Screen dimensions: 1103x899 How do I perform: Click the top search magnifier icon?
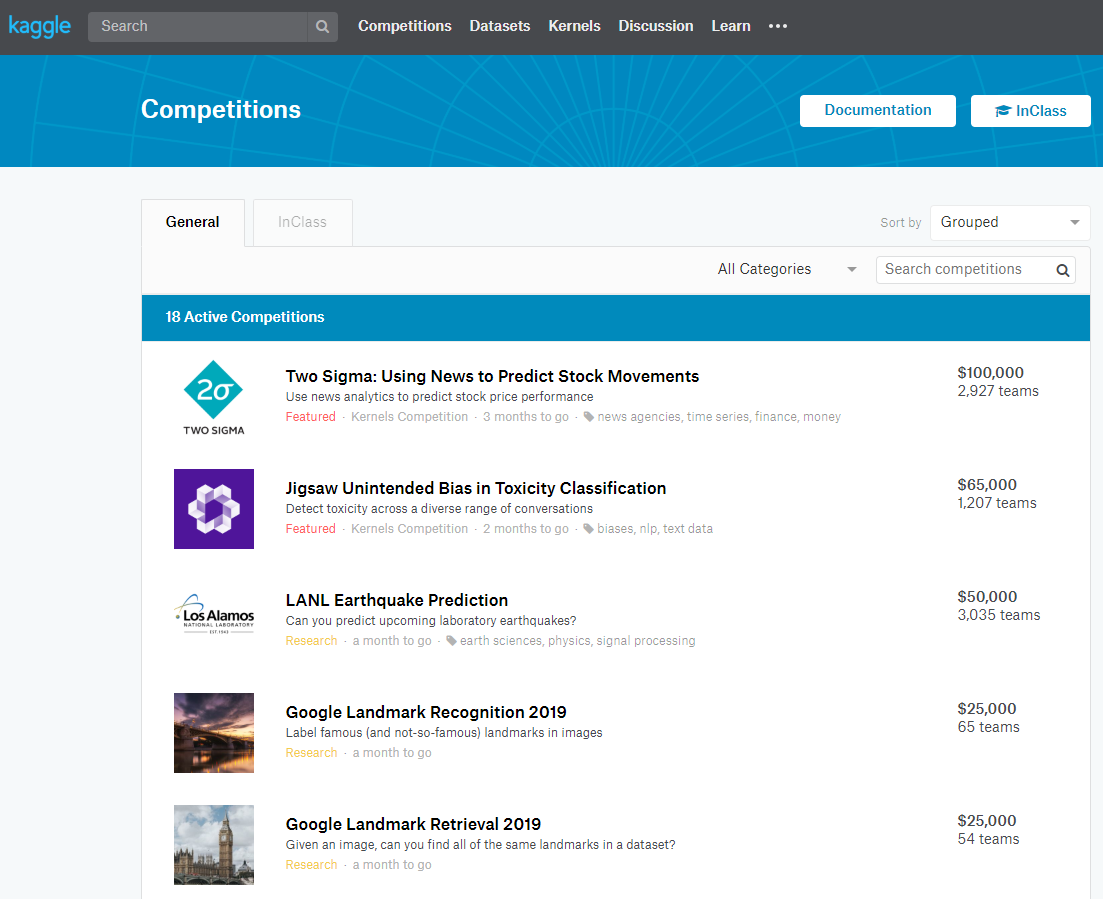[322, 27]
